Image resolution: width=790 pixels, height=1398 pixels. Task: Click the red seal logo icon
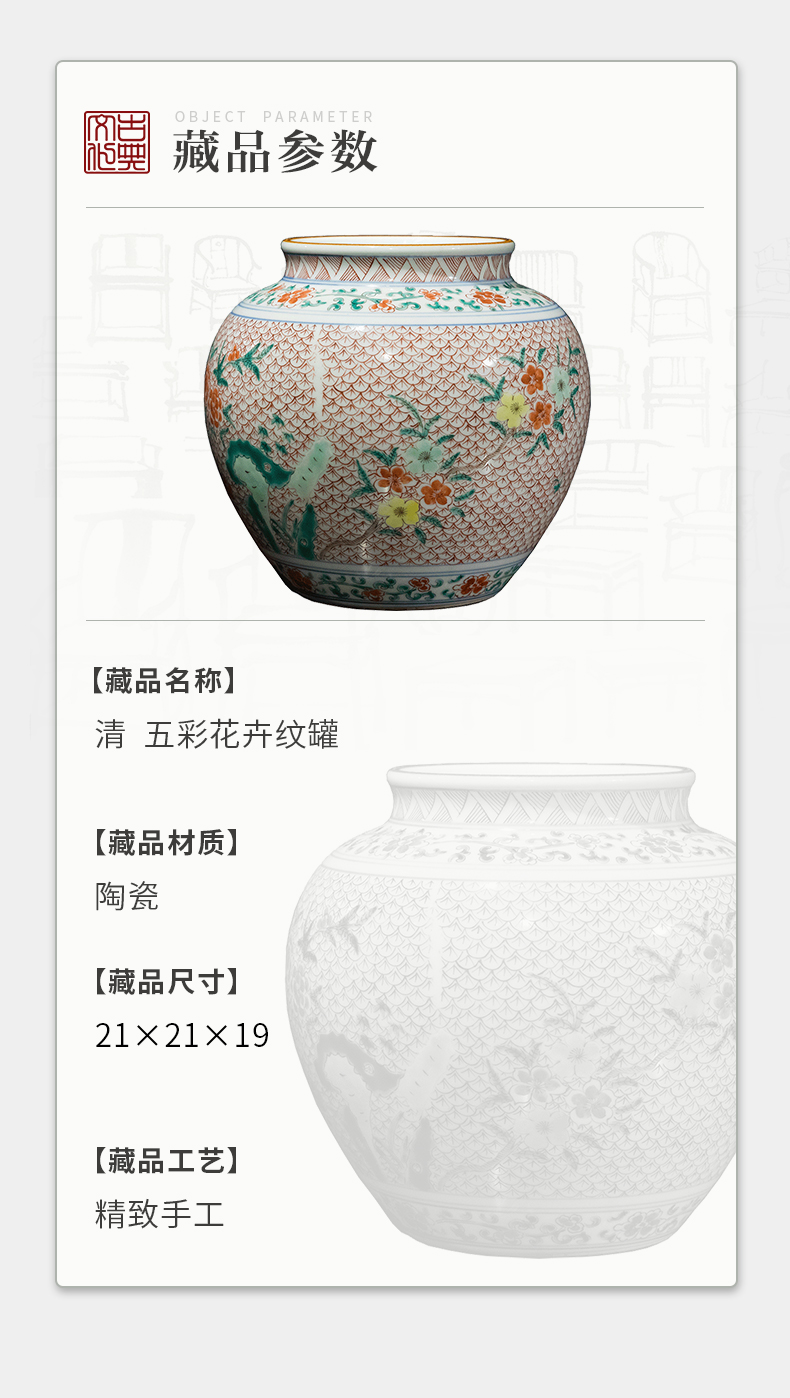click(117, 142)
